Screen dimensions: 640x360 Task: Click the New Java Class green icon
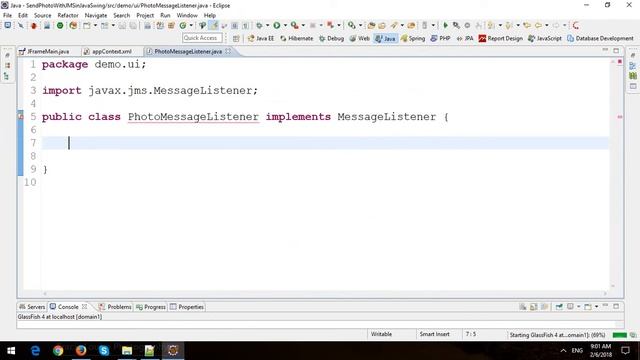(x=183, y=25)
